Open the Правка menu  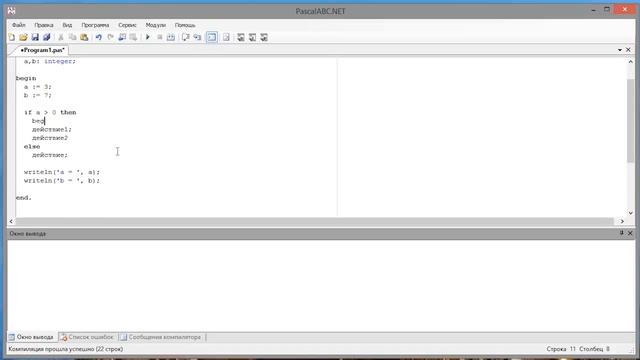(x=44, y=25)
